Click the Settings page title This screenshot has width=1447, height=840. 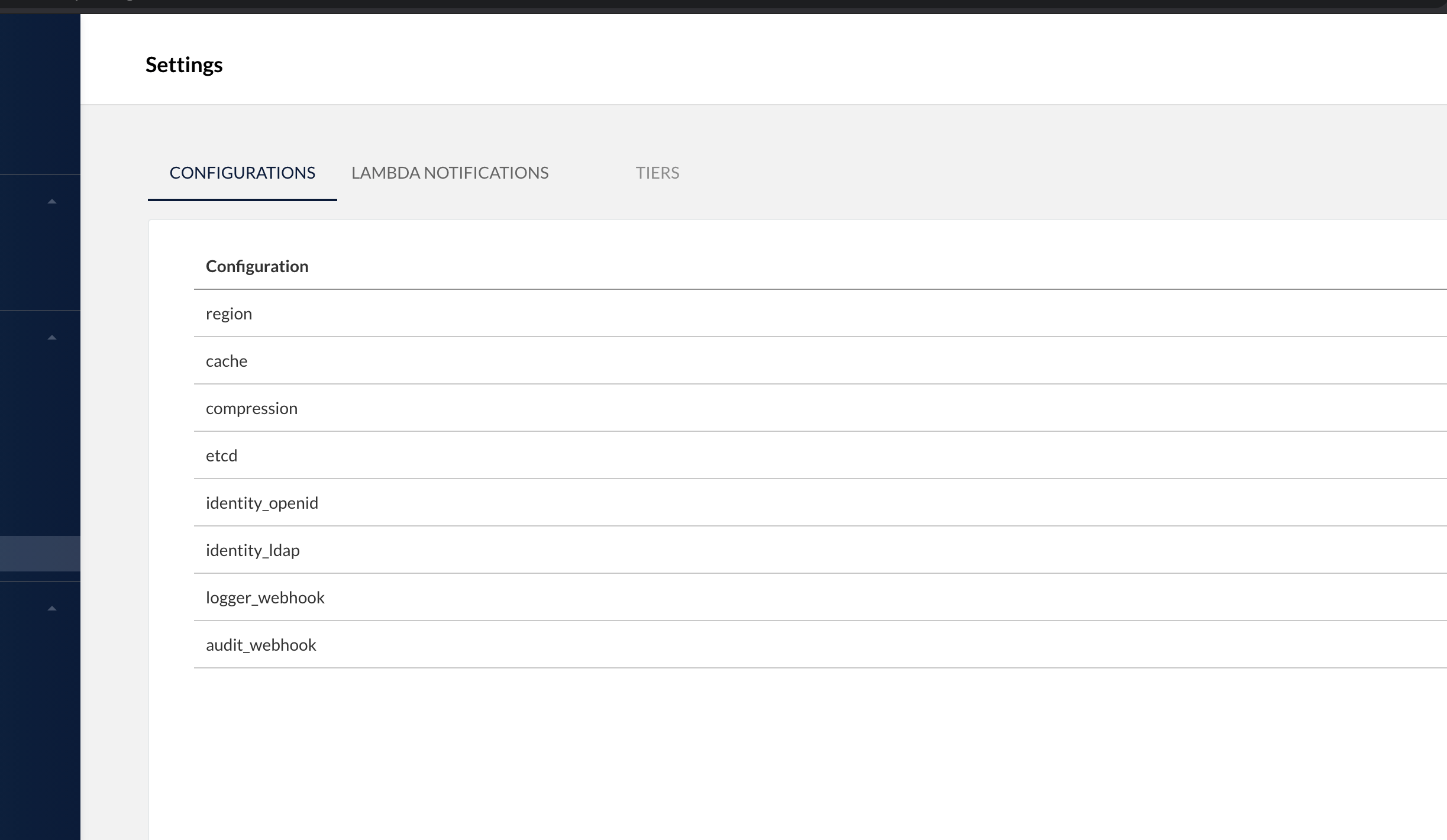(184, 64)
